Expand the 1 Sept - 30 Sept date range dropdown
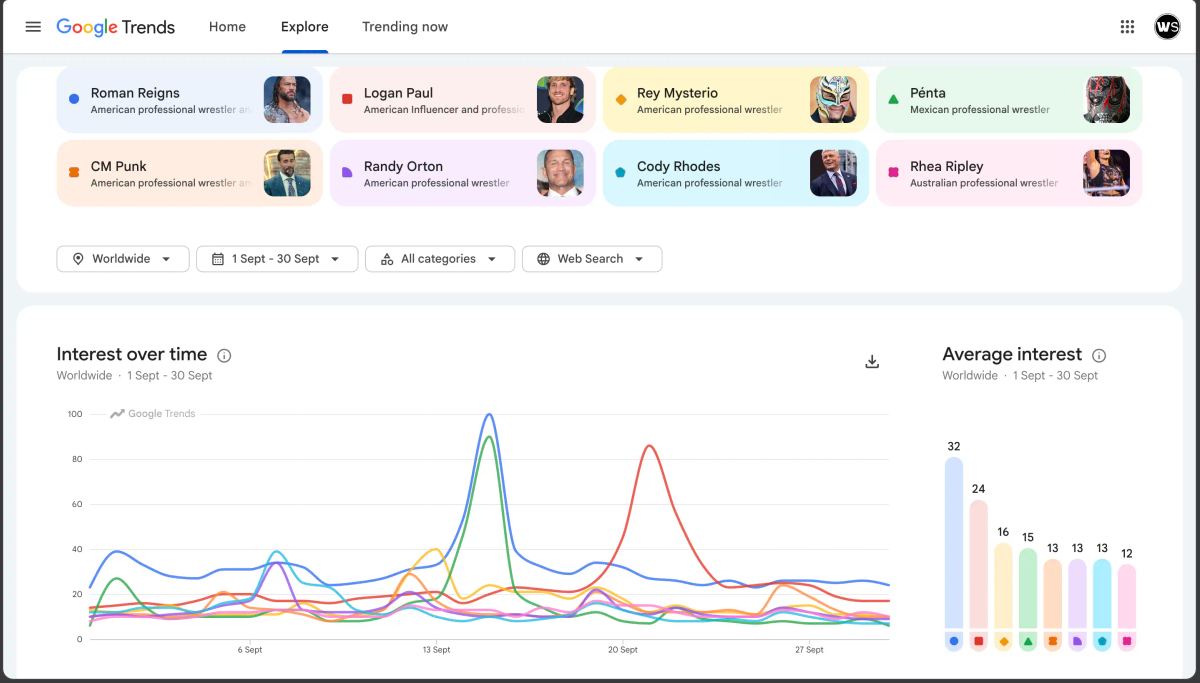The height and width of the screenshot is (683, 1200). [x=277, y=259]
